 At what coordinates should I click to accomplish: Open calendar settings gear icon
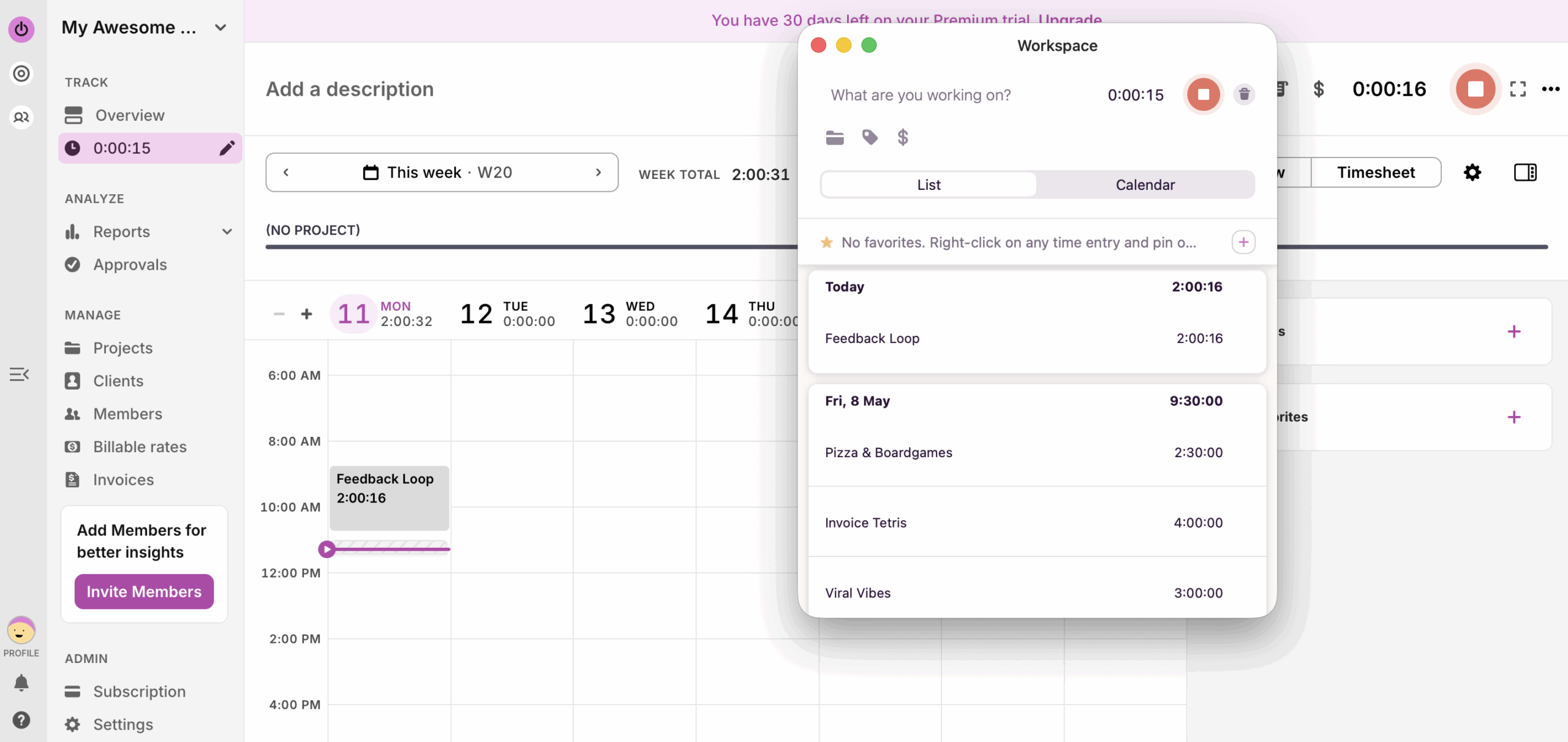coord(1472,172)
